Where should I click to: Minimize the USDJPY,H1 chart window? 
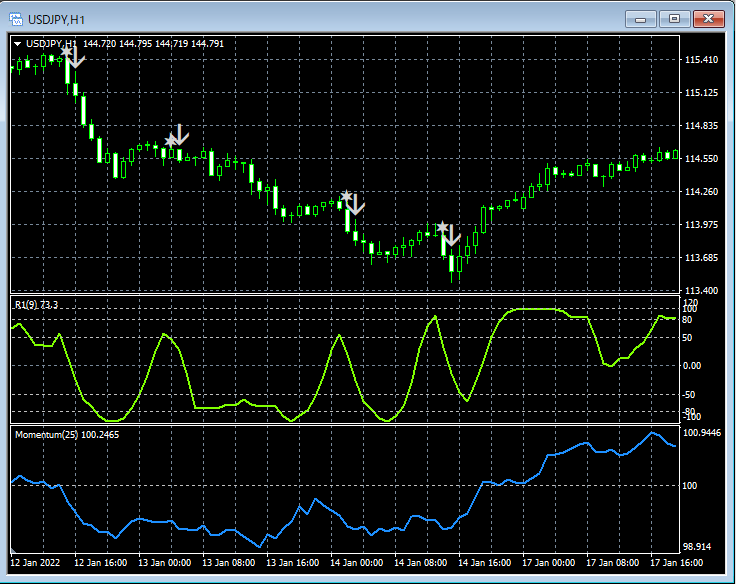(641, 18)
